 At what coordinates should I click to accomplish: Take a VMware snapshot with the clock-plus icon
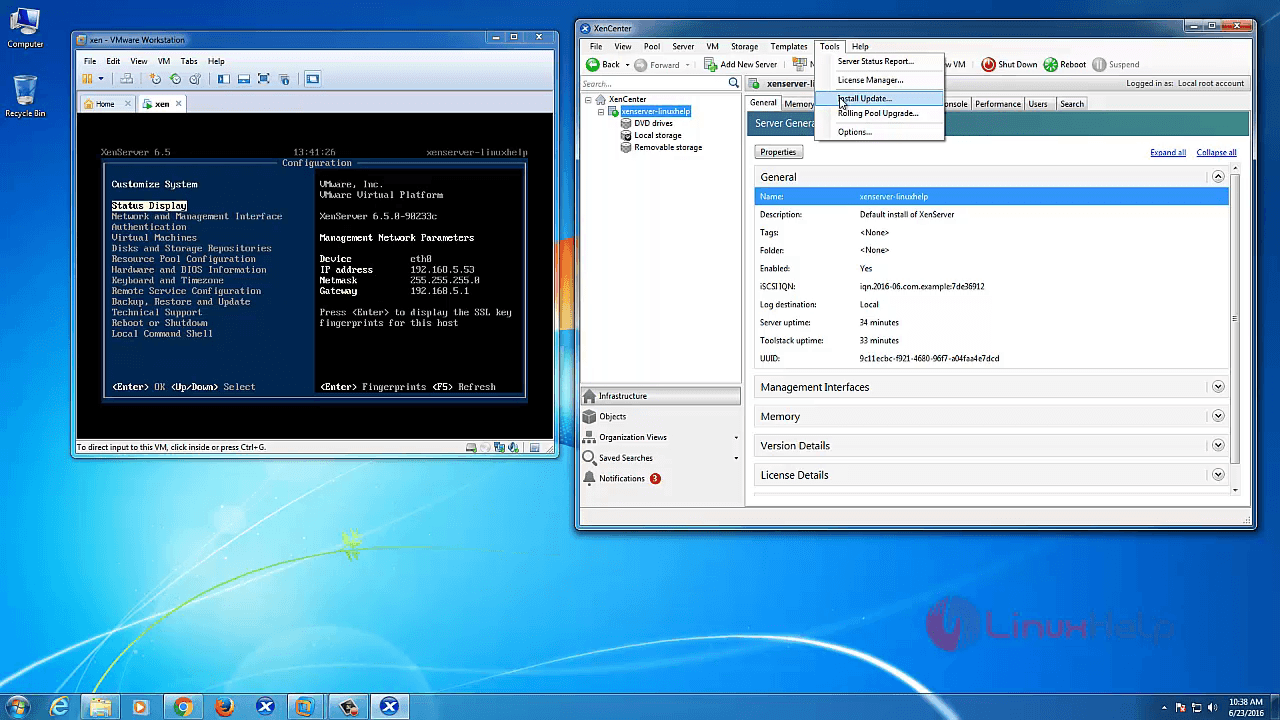(155, 79)
